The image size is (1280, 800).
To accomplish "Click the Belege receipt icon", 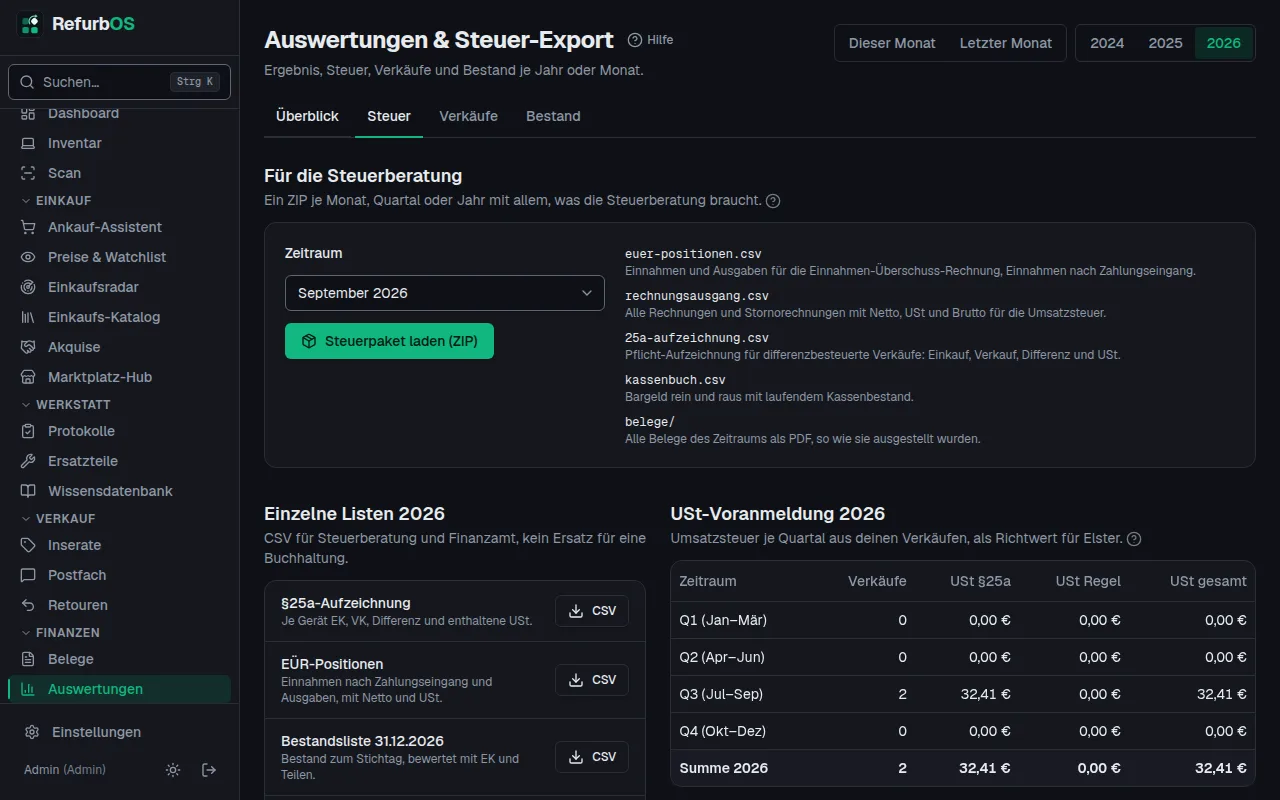I will [28, 659].
